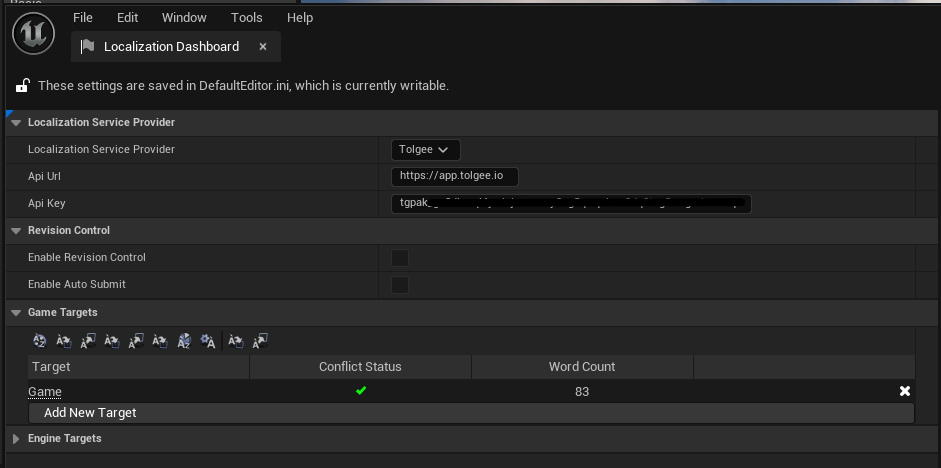Click the Count Words toolbar icon
This screenshot has width=941, height=468.
click(x=184, y=341)
